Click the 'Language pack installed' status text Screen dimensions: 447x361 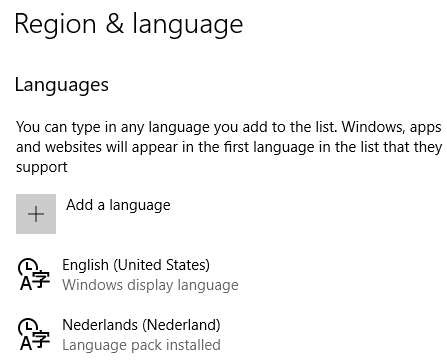[141, 345]
